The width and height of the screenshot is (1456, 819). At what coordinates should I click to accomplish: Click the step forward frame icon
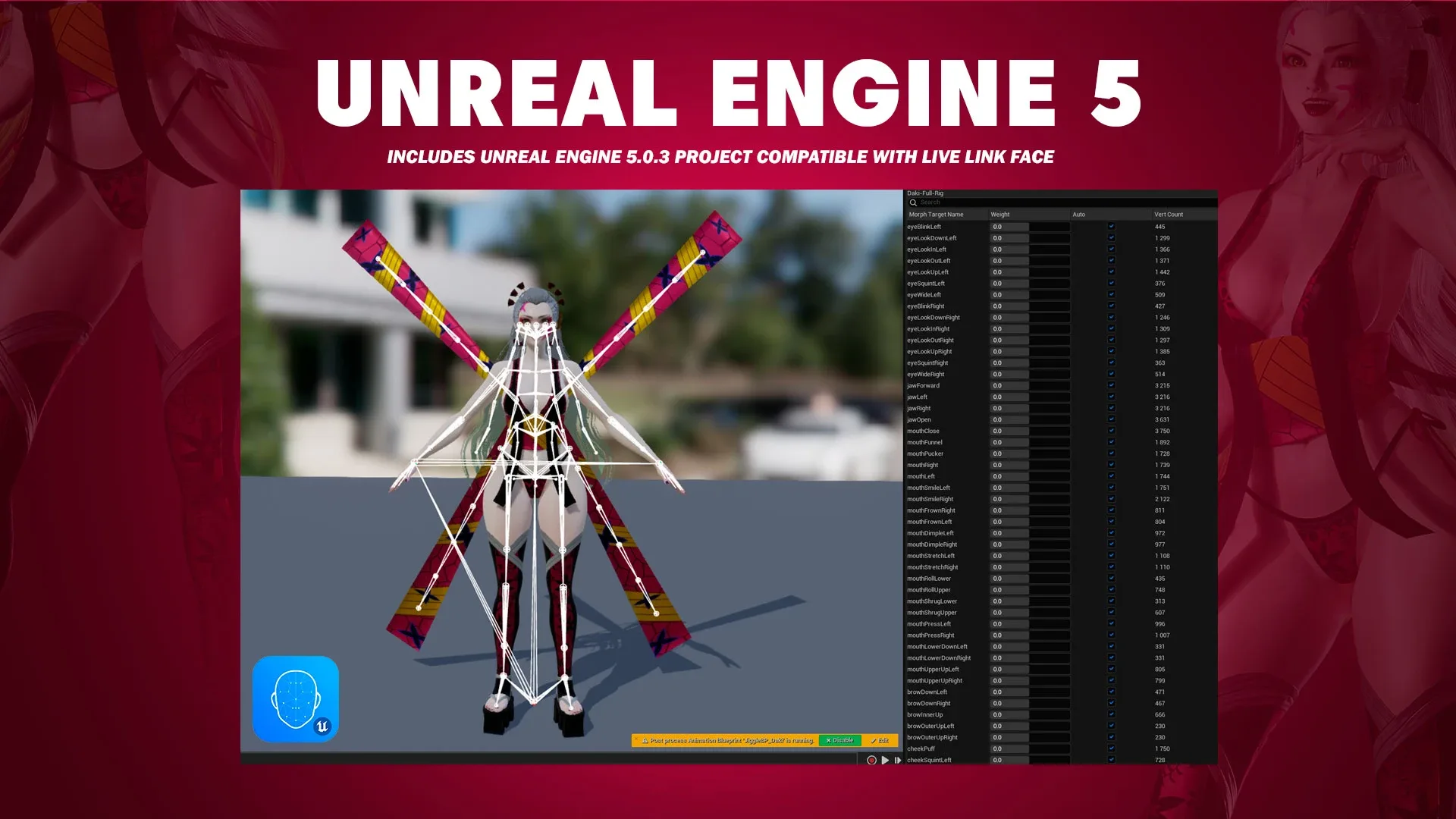[x=898, y=760]
